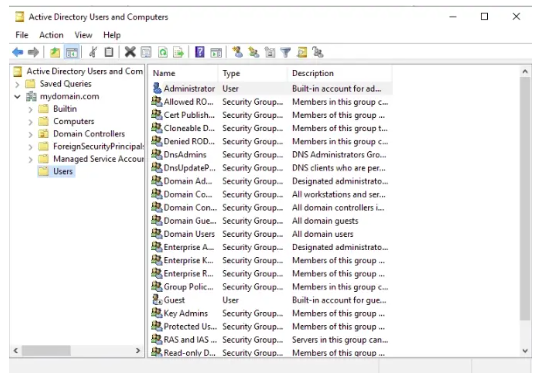Click the vertical scrollbar thumb
This screenshot has width=539, height=381.
click(x=525, y=198)
